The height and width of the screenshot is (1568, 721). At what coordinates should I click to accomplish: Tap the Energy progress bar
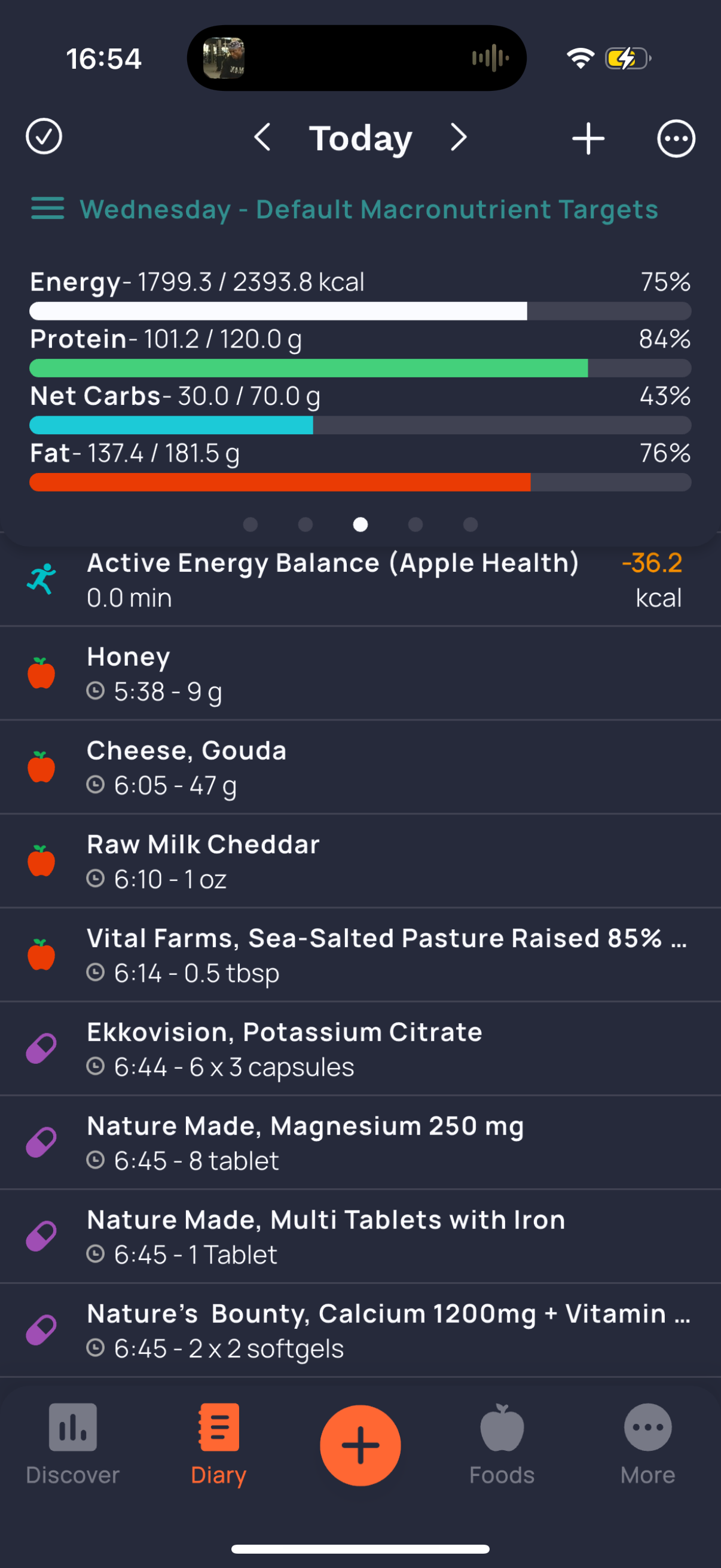pyautogui.click(x=360, y=311)
